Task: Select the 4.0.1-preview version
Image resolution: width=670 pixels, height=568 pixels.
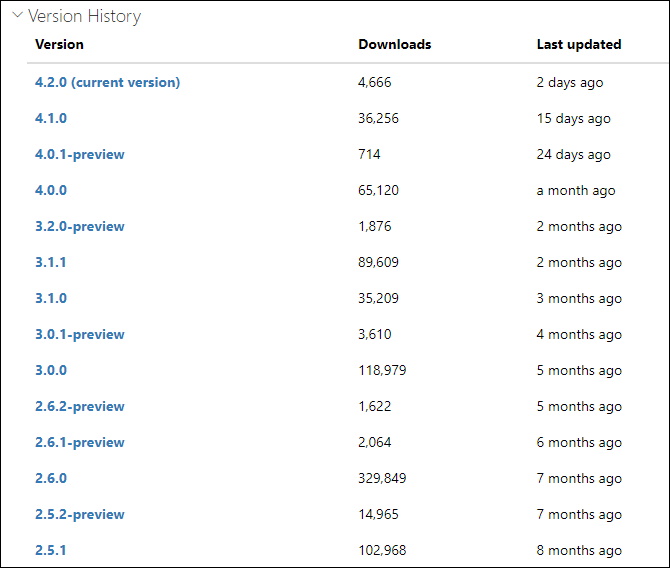Action: [x=79, y=154]
